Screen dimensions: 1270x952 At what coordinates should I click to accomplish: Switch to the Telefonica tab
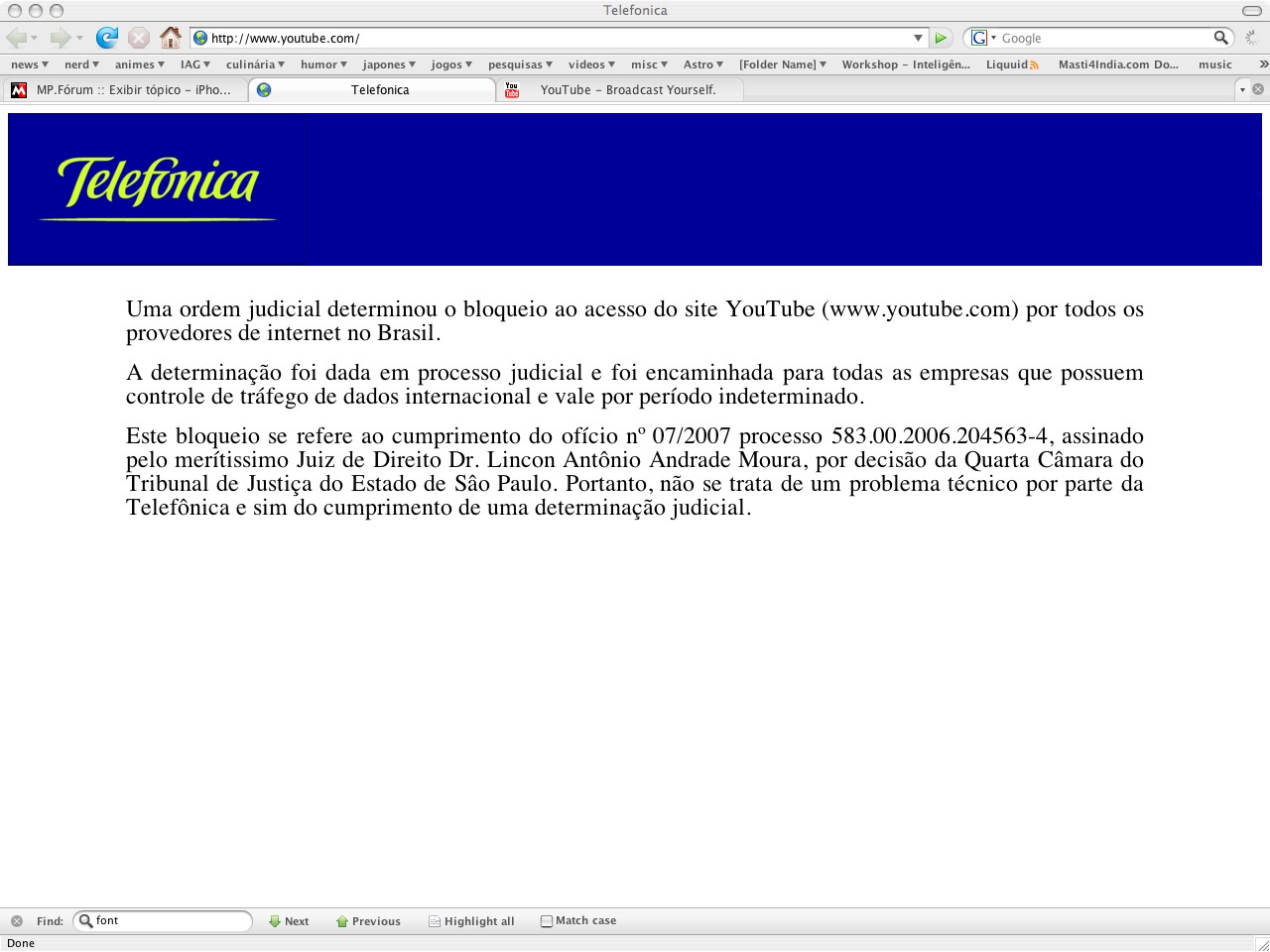click(x=372, y=89)
